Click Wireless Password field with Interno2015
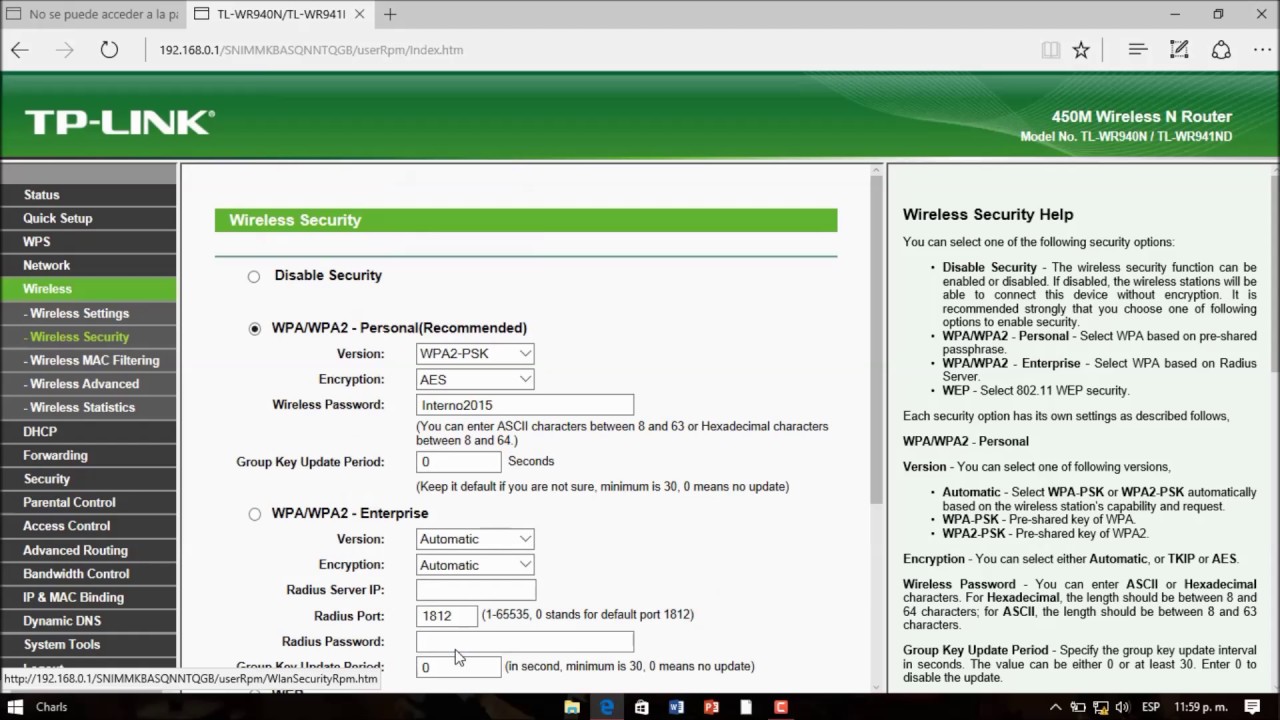Viewport: 1280px width, 720px height. (x=525, y=405)
